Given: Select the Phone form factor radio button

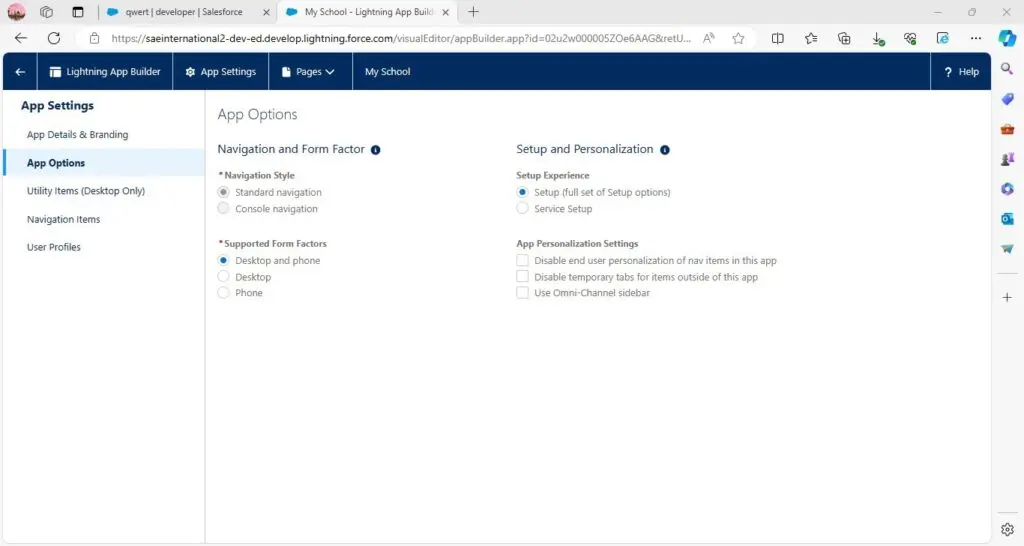Looking at the screenshot, I should 224,293.
